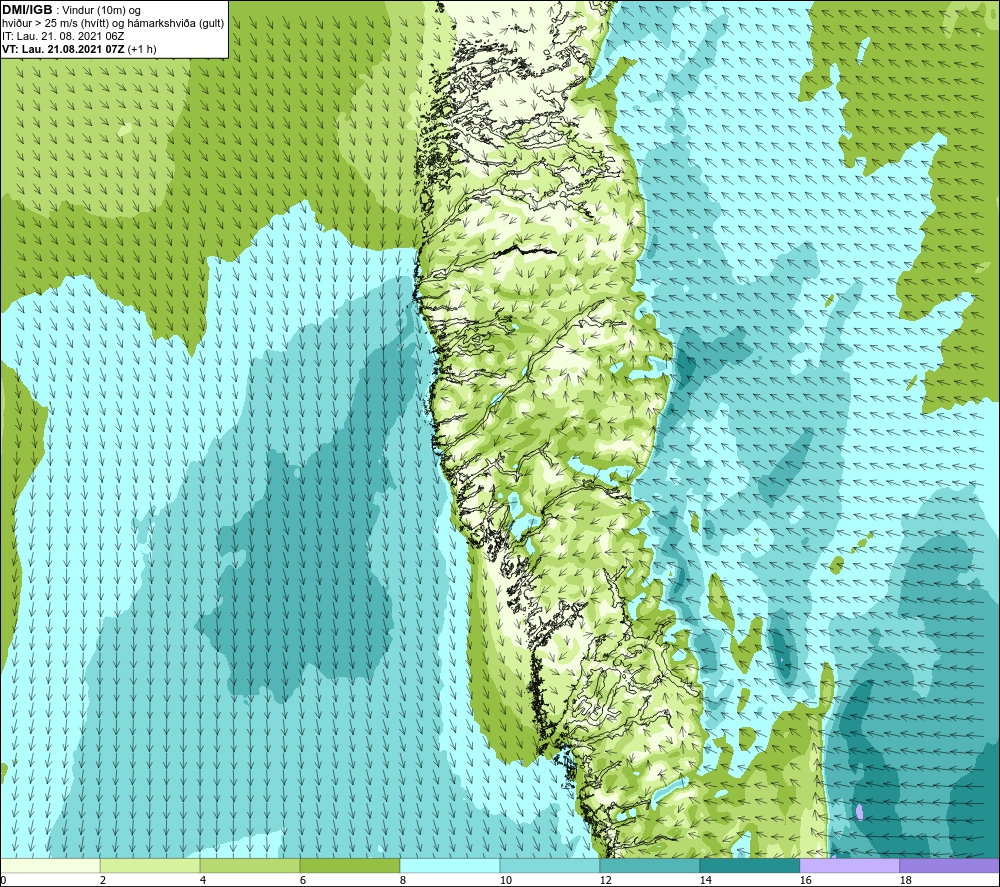
Task: Click the scale label '12'
Action: click(x=605, y=881)
